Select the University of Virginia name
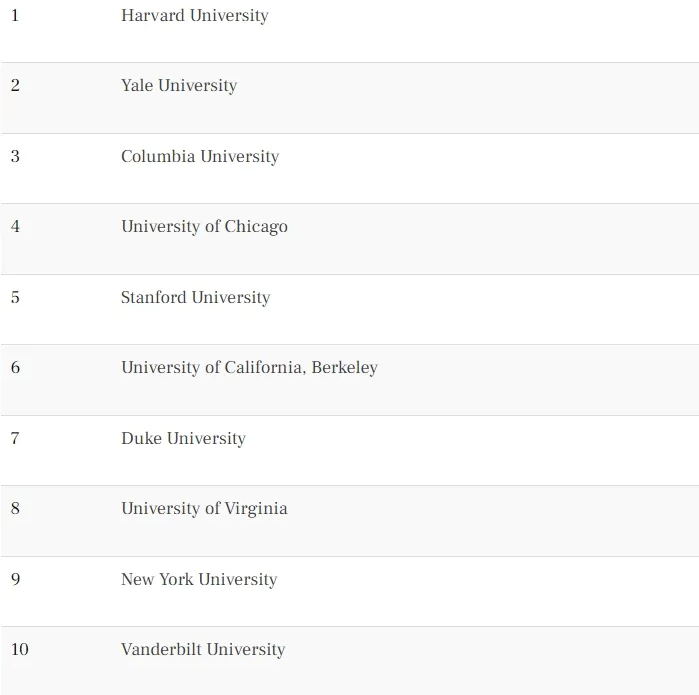Screen dimensions: 699x695 (204, 509)
